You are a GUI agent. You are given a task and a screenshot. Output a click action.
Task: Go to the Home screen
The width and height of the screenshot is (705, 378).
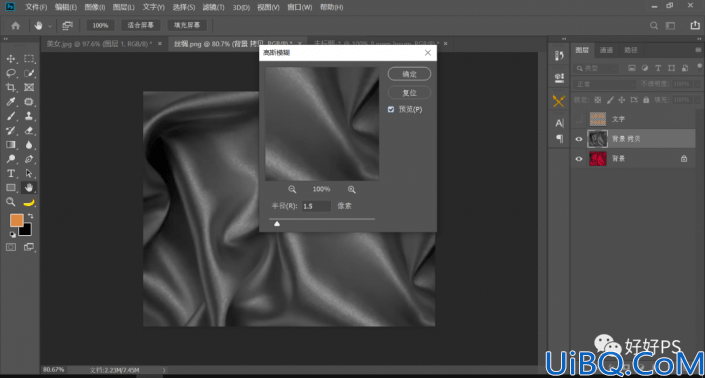pos(15,26)
